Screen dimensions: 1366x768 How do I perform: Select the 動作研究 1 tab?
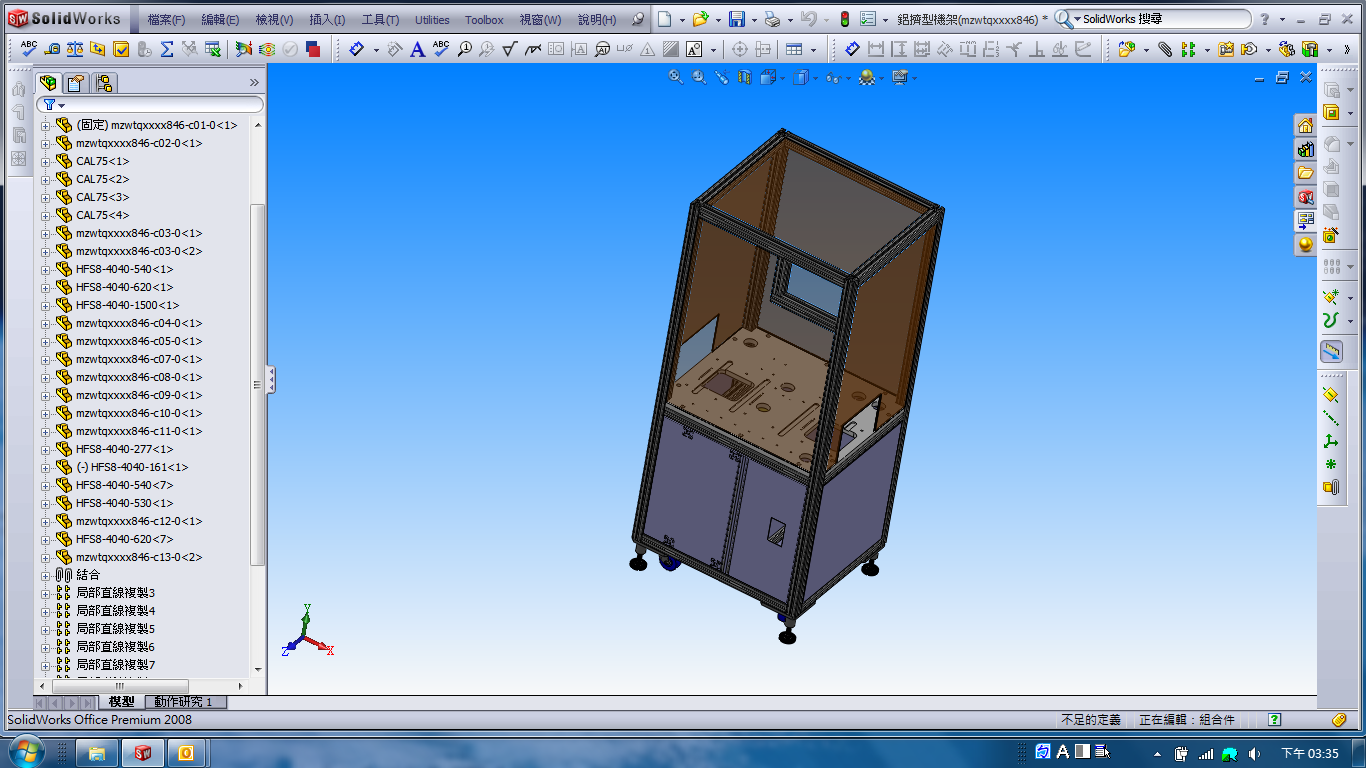click(184, 702)
